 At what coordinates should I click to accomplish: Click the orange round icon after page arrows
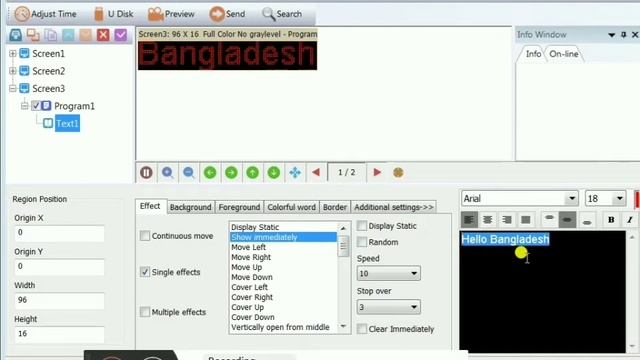(398, 173)
